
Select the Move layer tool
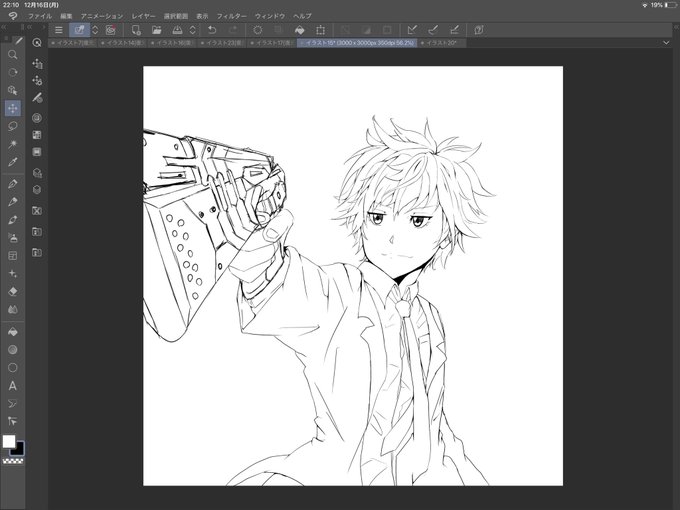click(x=13, y=108)
